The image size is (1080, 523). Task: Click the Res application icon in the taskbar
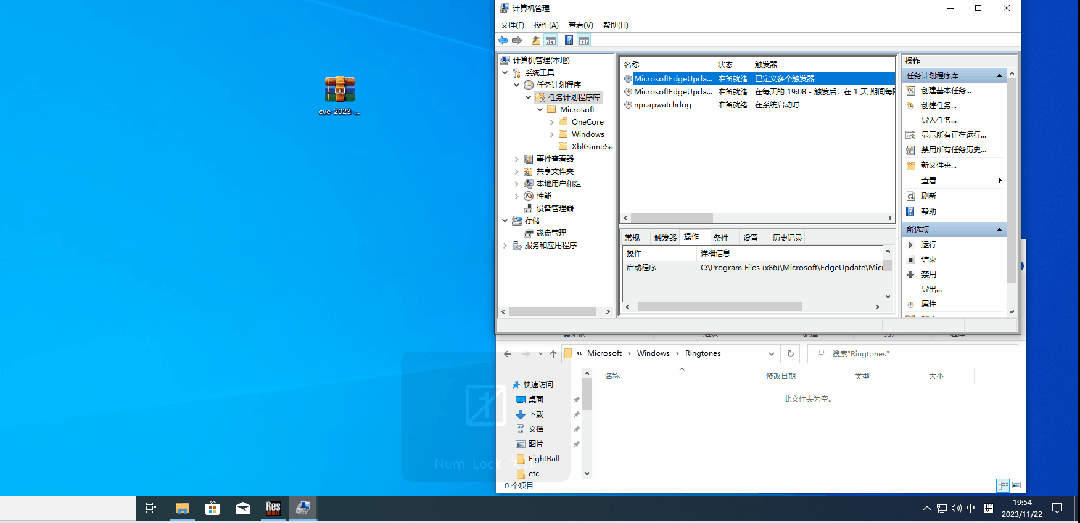tap(273, 509)
